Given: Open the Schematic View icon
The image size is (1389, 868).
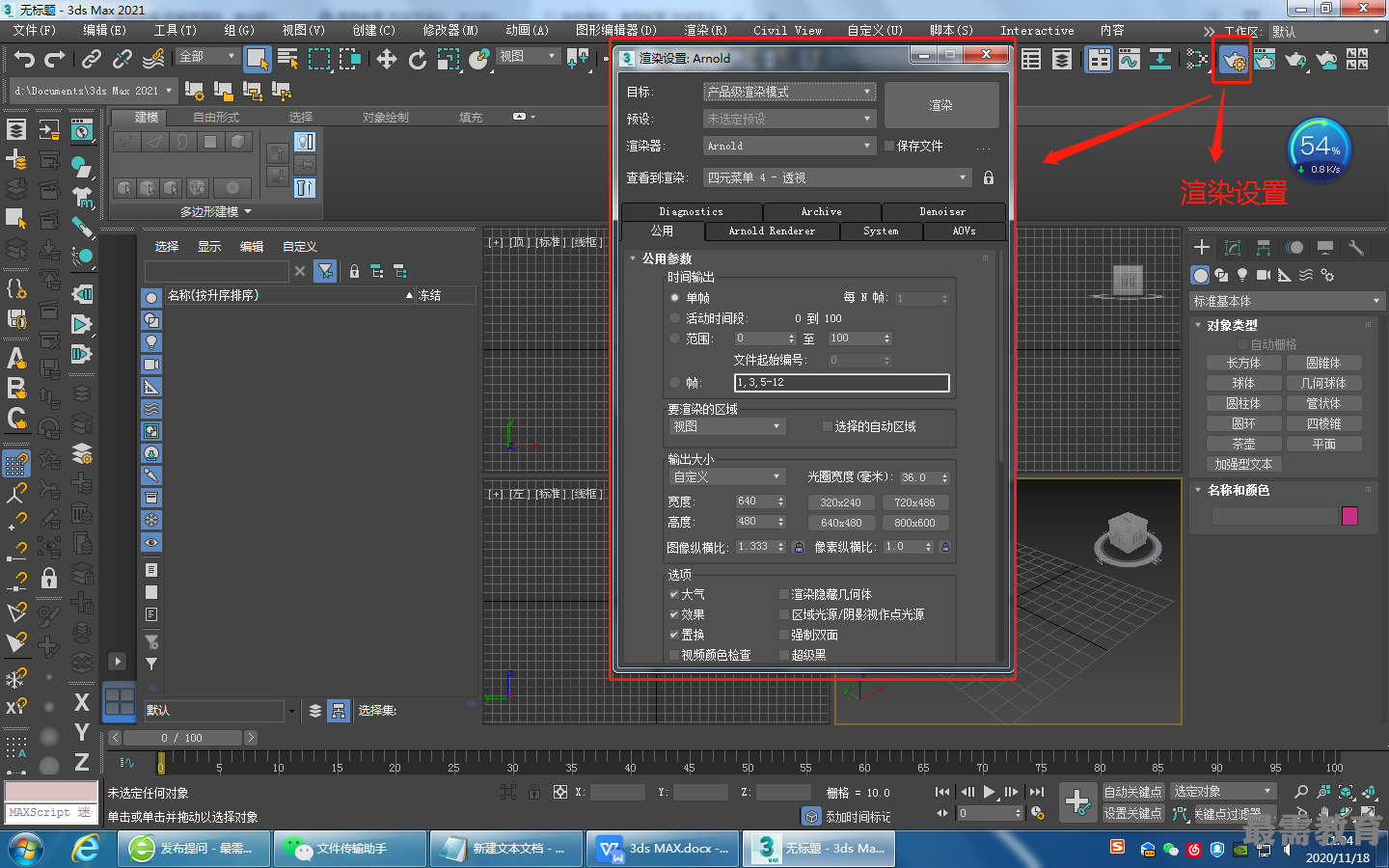Looking at the screenshot, I should point(1160,60).
